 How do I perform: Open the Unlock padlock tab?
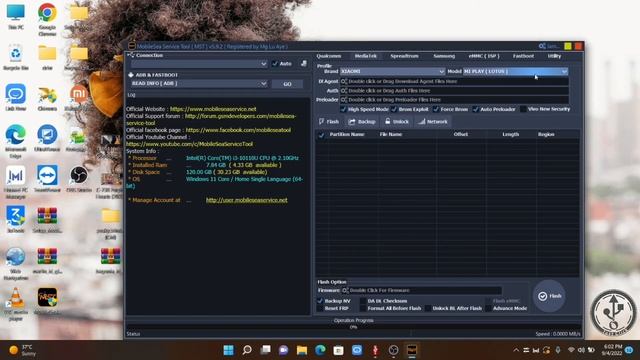tap(397, 122)
